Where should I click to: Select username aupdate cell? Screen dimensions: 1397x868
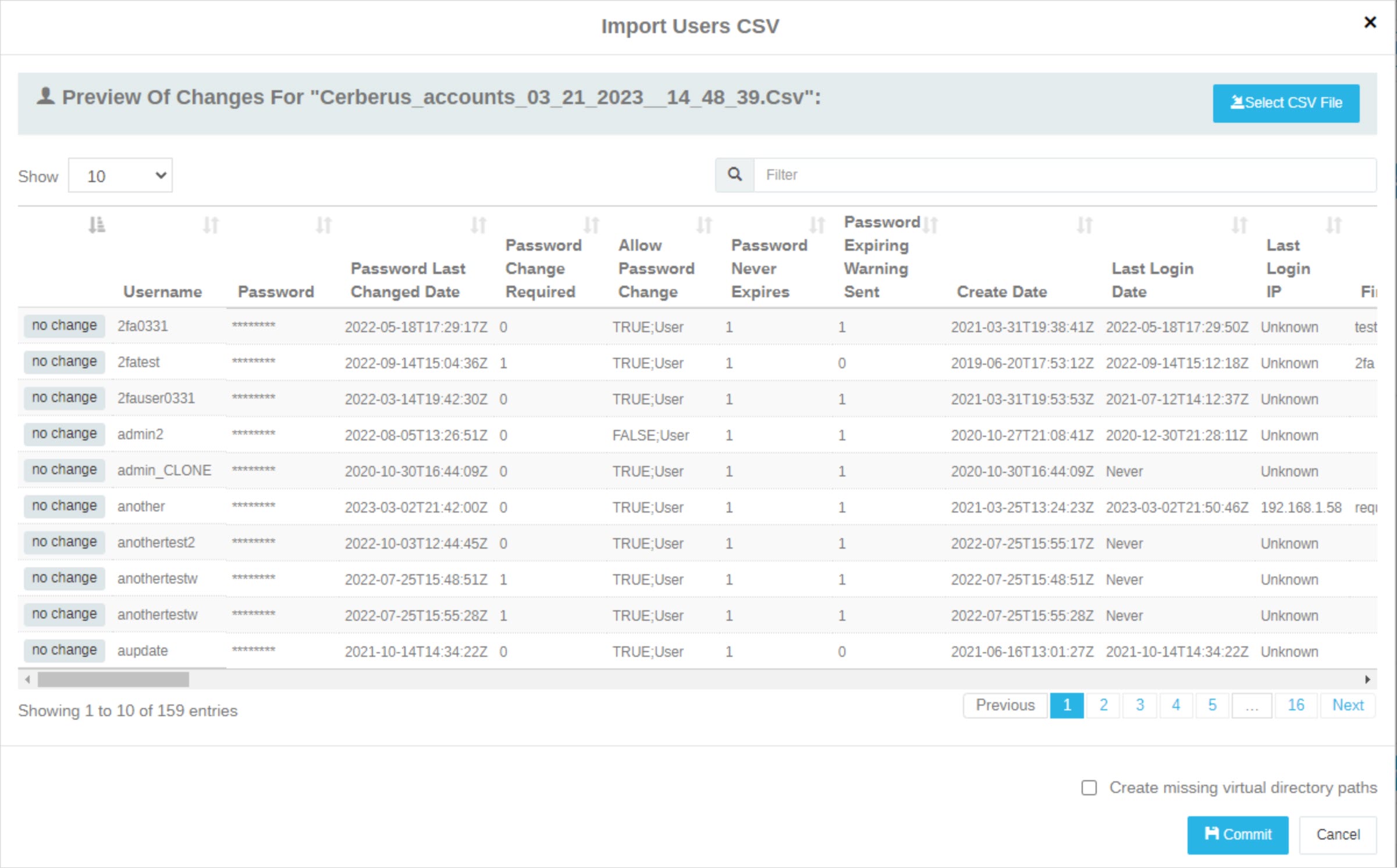pos(143,651)
